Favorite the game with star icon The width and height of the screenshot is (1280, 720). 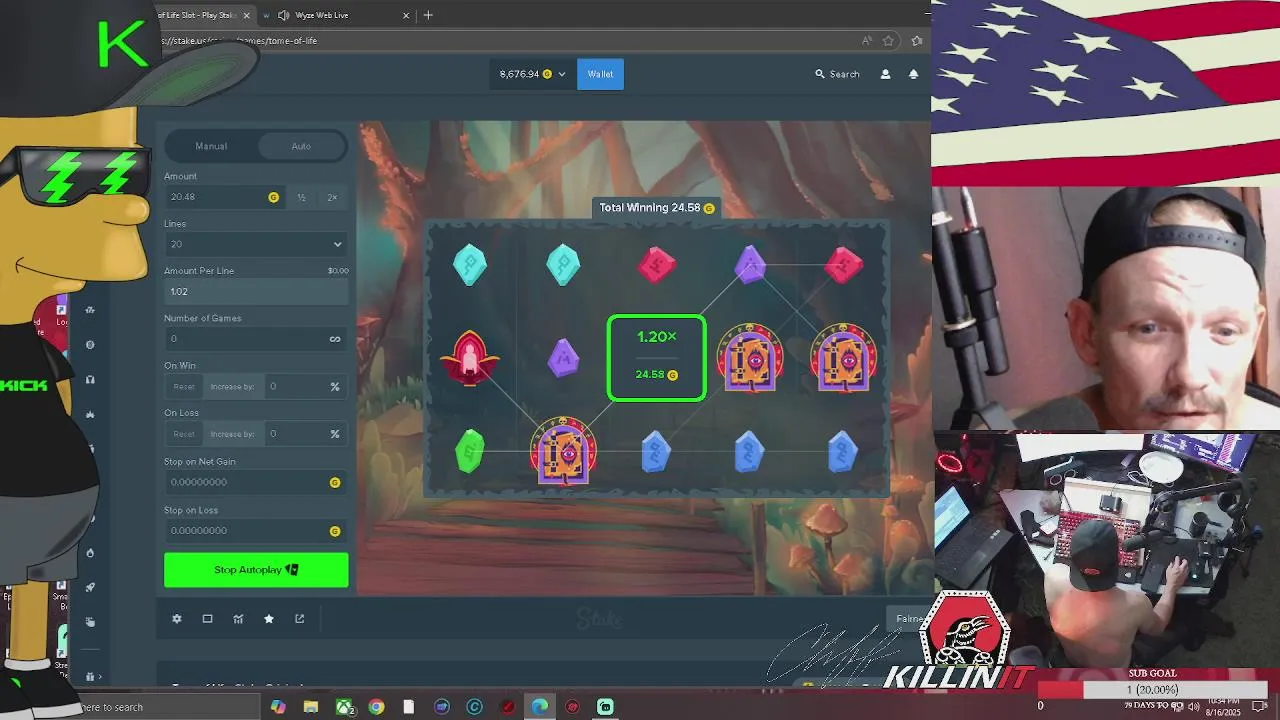[x=269, y=619]
